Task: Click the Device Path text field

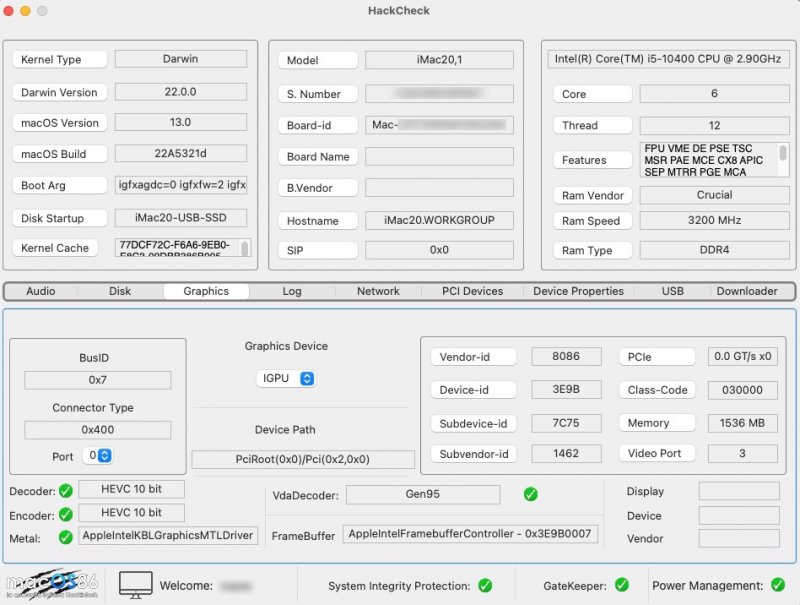Action: pos(303,460)
